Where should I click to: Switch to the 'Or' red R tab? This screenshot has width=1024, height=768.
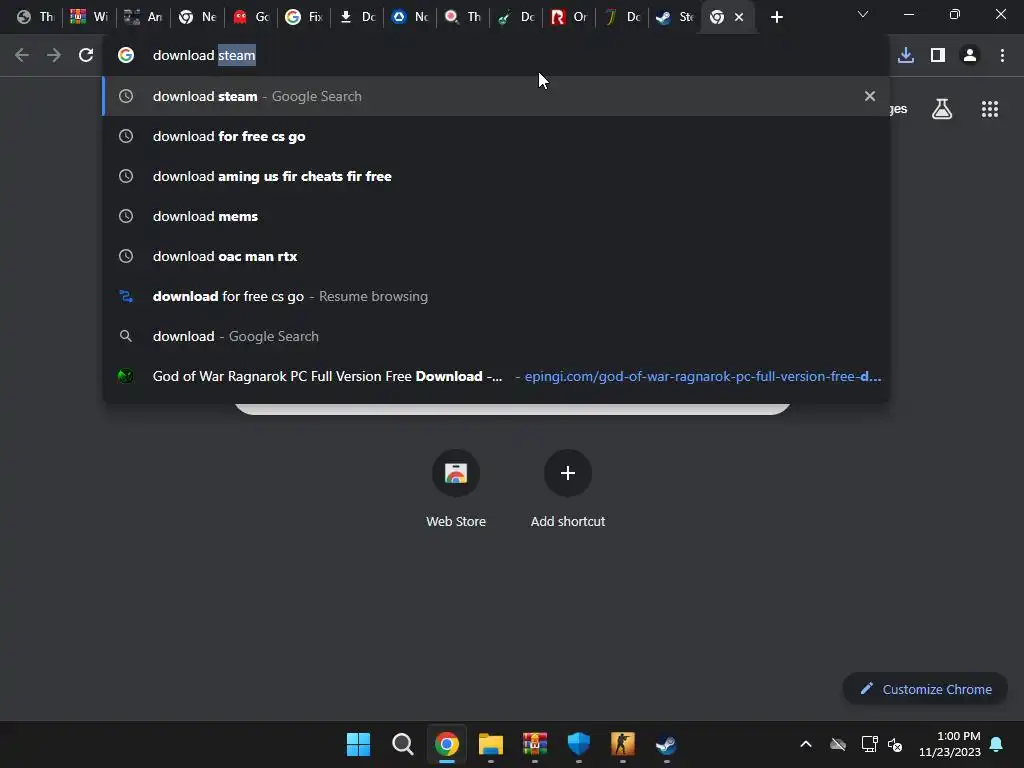569,17
